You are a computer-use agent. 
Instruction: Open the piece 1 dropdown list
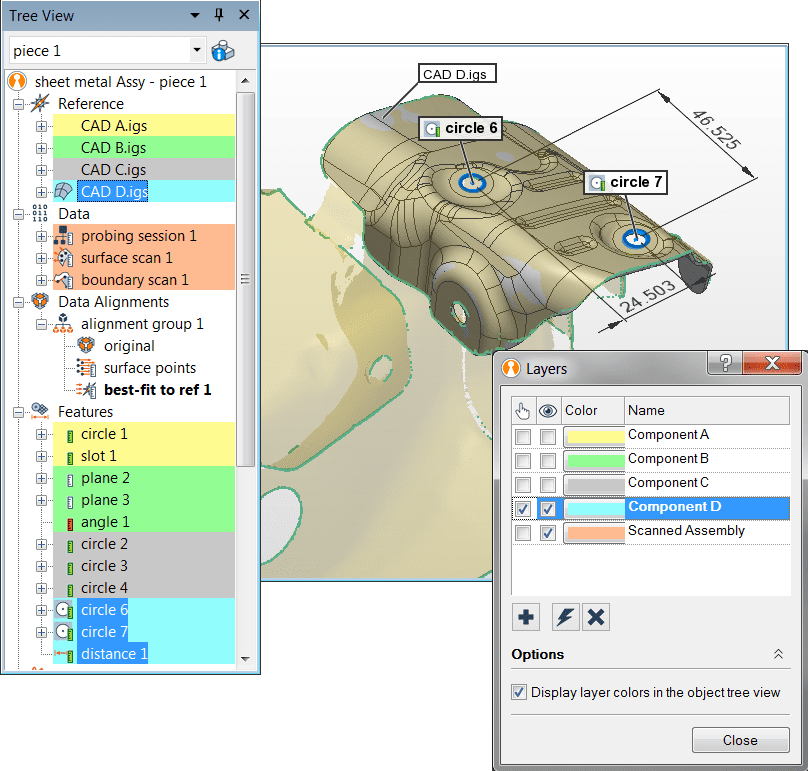pos(196,50)
